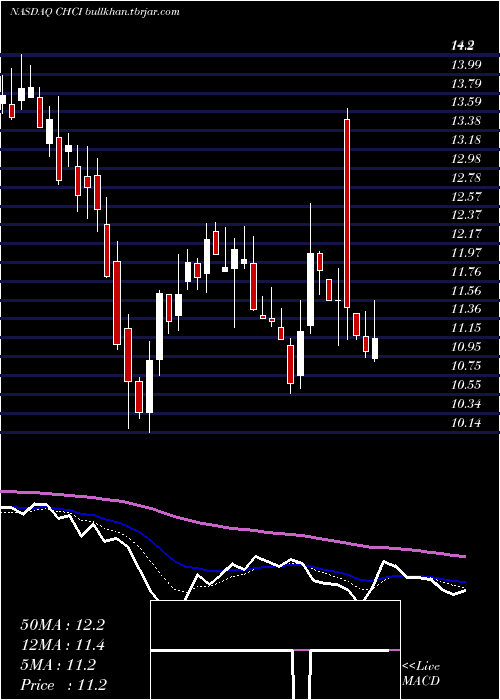
Task: Click the 12.57 price axis label
Action: click(x=466, y=196)
